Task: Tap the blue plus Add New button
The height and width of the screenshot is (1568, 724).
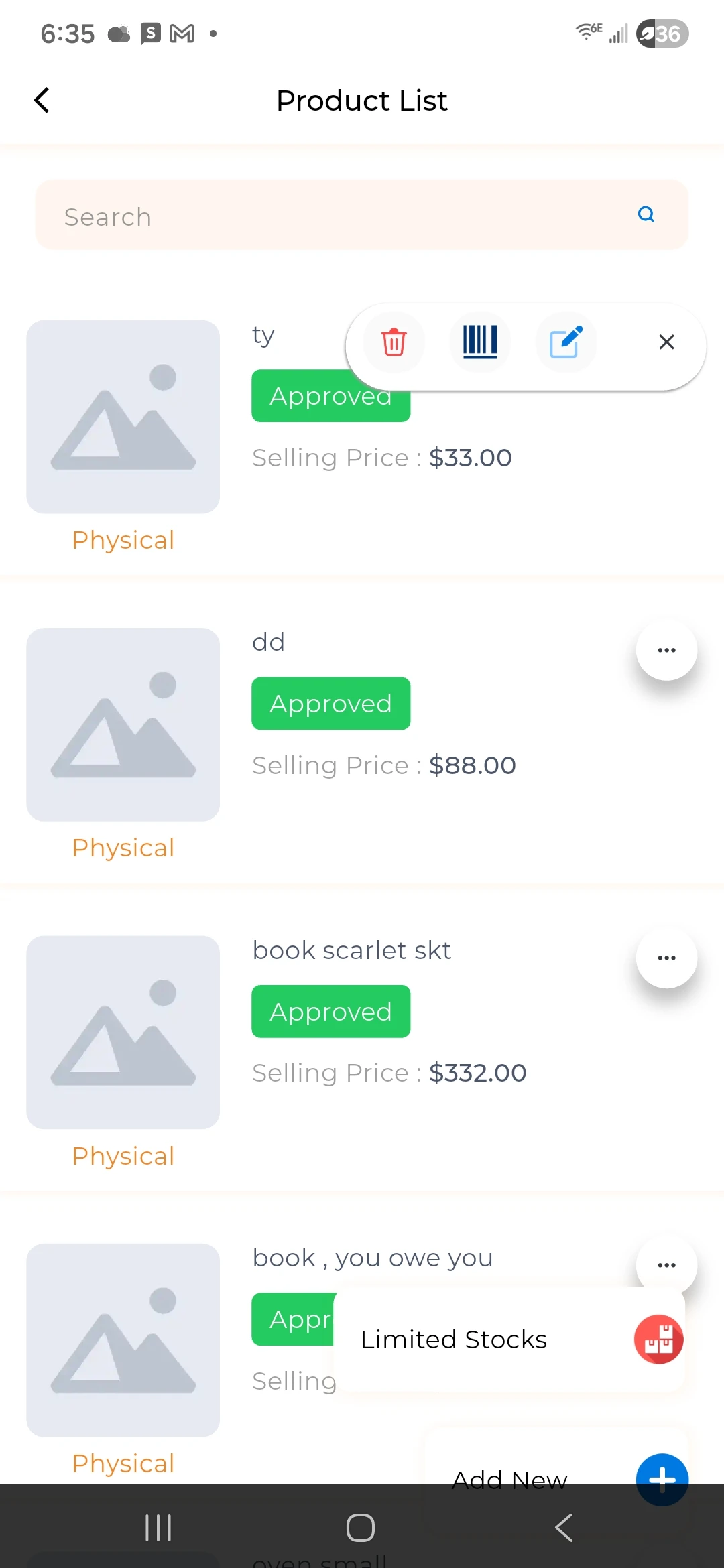Action: click(662, 1479)
